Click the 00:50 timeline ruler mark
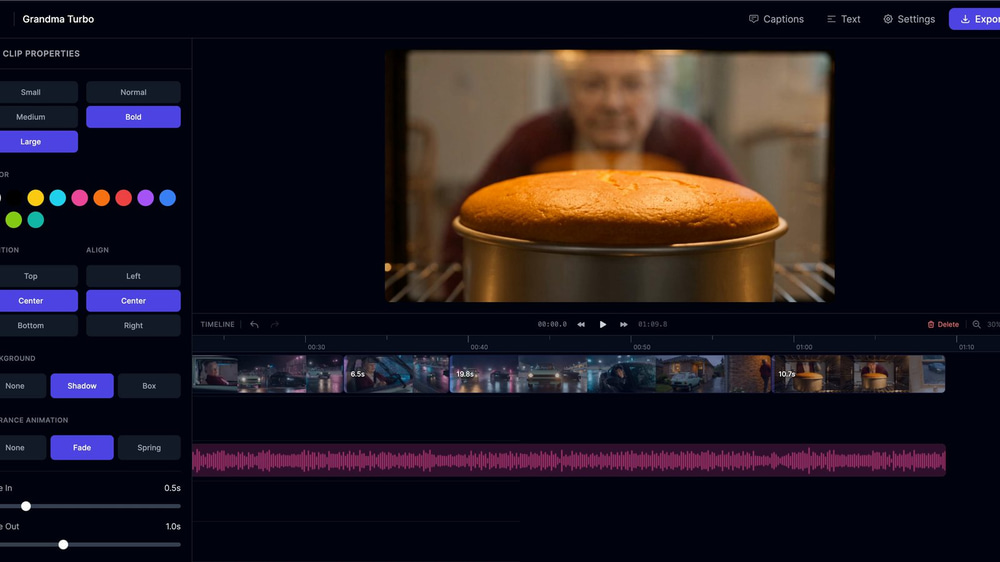This screenshot has width=1000, height=562. tap(642, 347)
